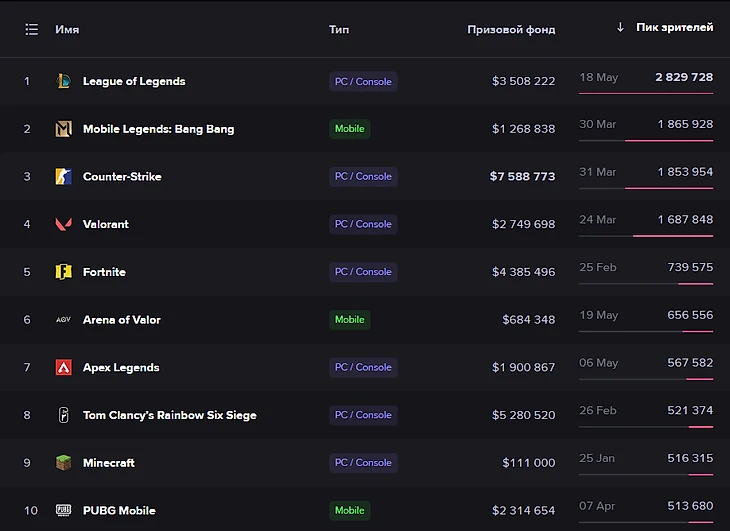Screen dimensions: 730x531
Task: Sort table by Призовой фонд column
Action: (x=511, y=29)
